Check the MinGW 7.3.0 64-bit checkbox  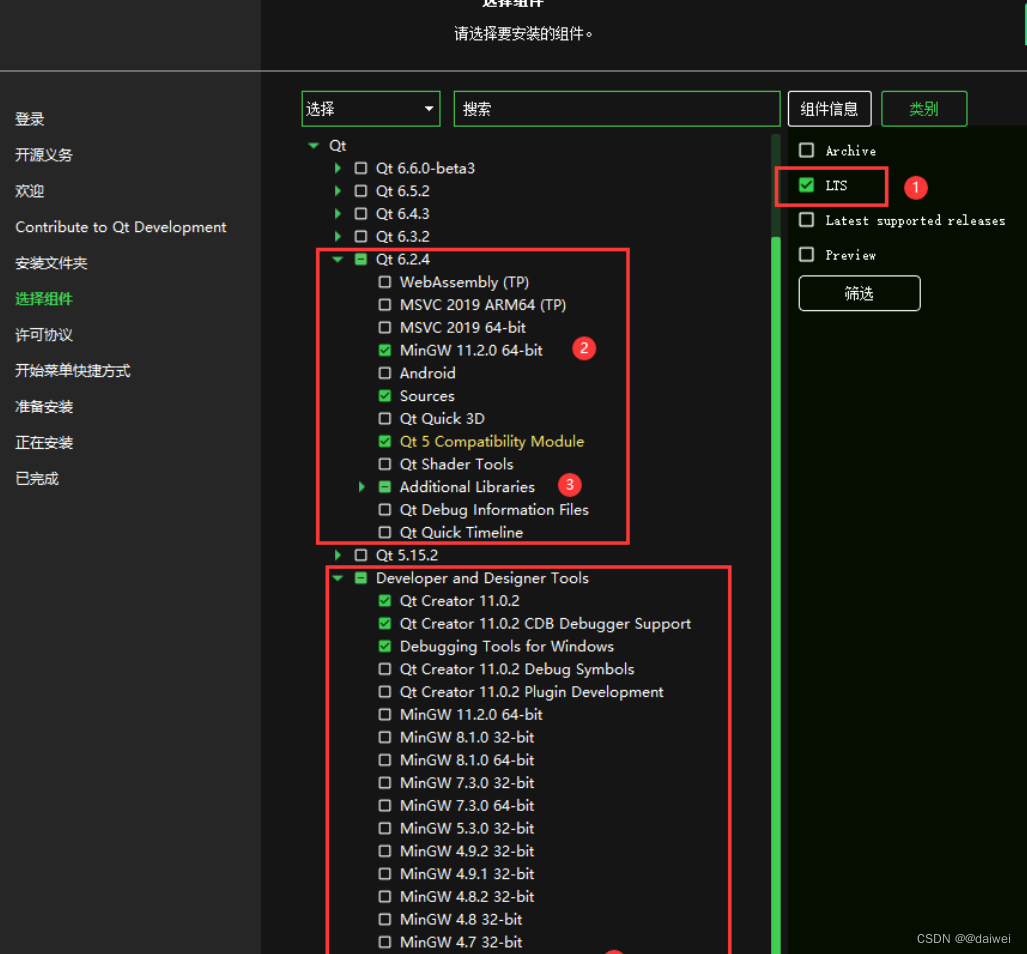(385, 805)
